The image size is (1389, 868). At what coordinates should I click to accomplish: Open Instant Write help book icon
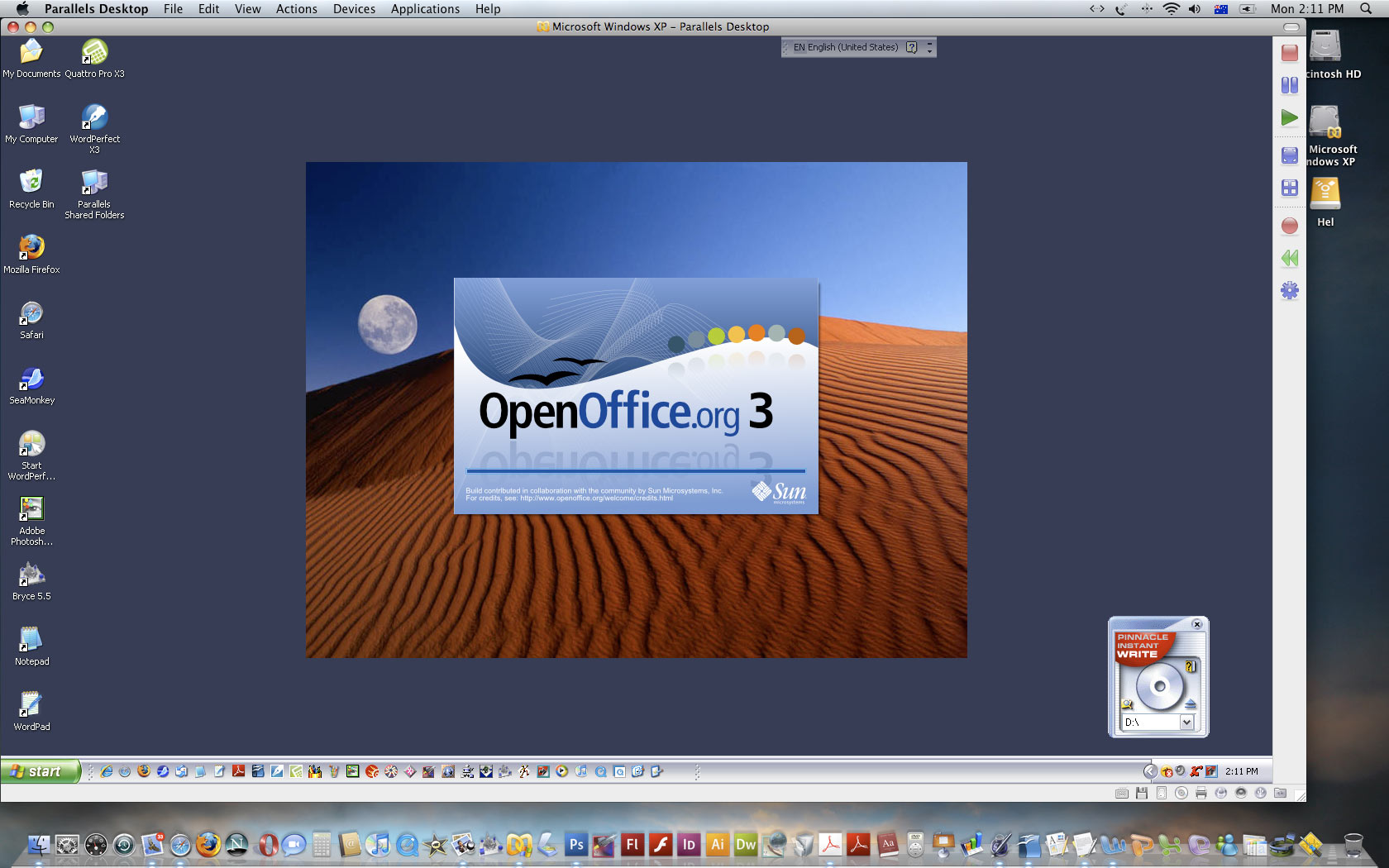click(1191, 666)
